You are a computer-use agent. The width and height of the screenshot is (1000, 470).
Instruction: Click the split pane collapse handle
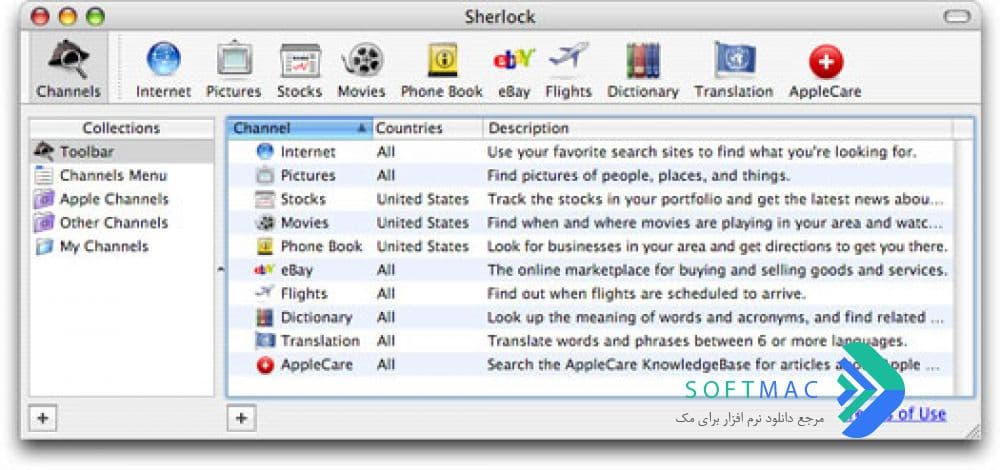221,270
